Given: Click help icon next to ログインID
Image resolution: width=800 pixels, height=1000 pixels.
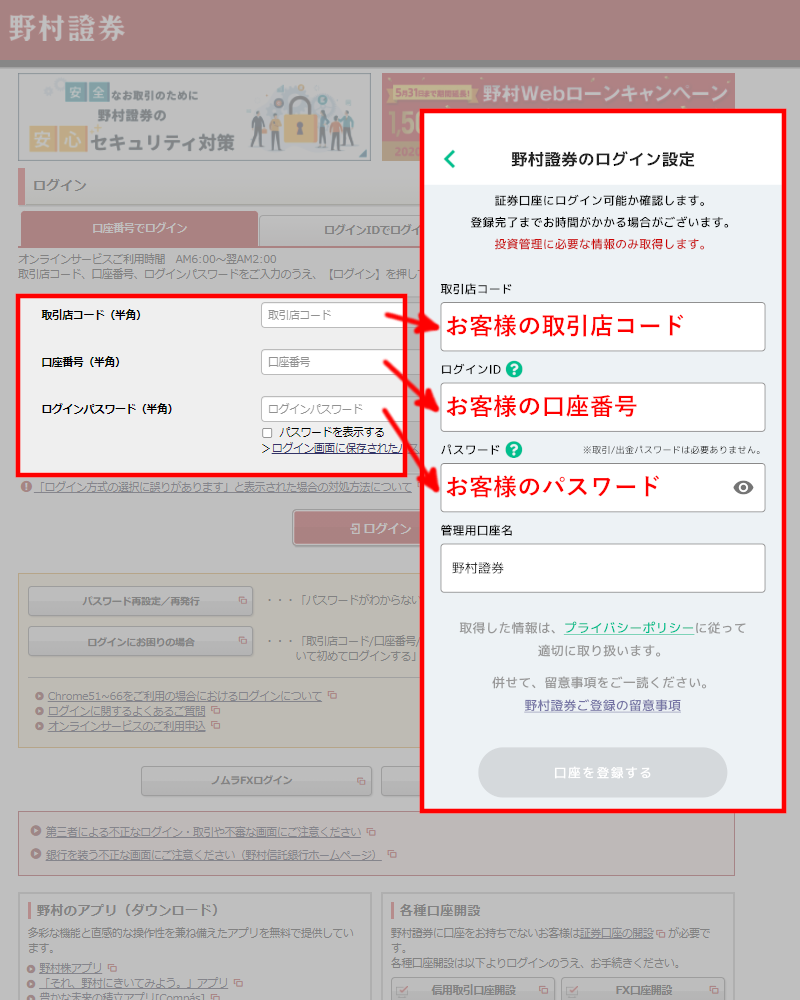Looking at the screenshot, I should click(514, 369).
